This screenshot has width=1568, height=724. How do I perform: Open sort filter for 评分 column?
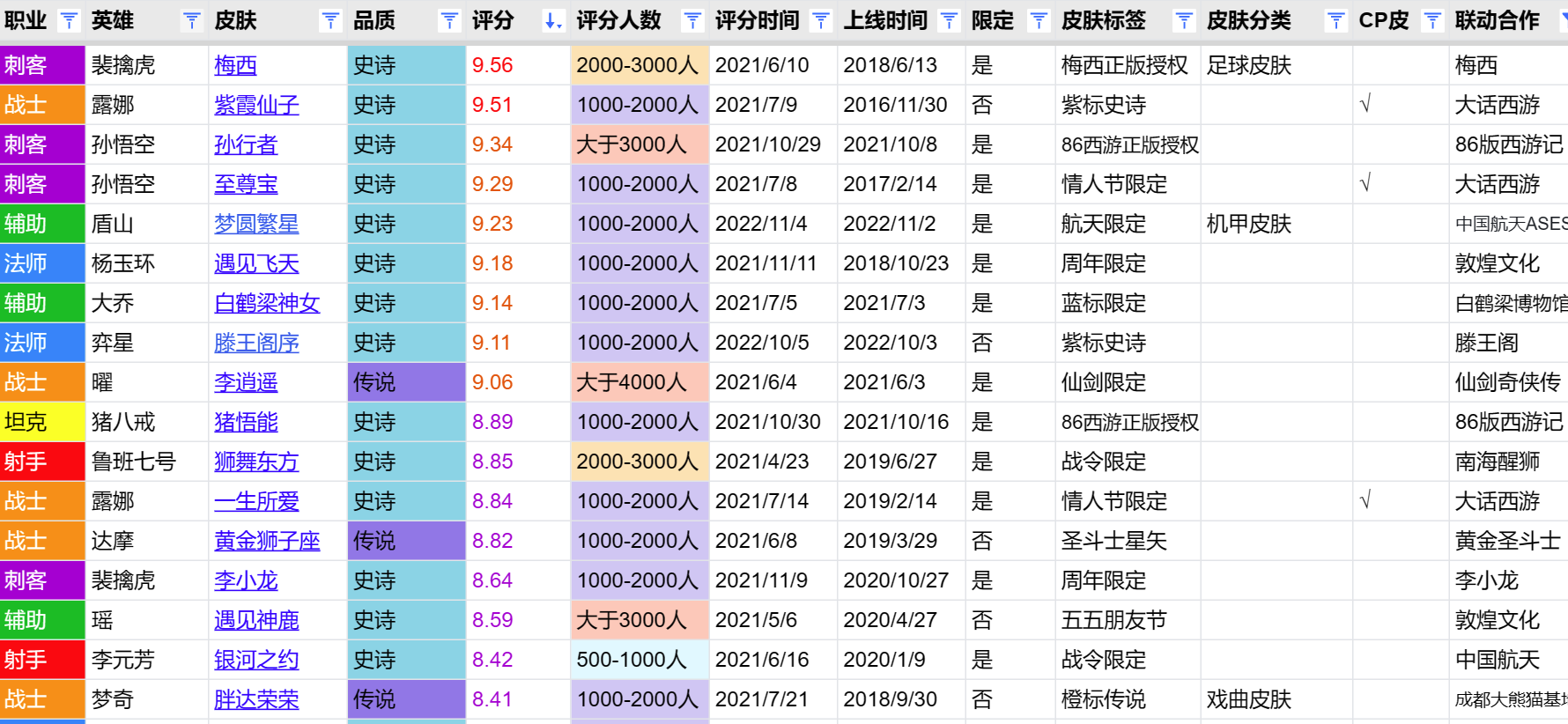[x=553, y=20]
